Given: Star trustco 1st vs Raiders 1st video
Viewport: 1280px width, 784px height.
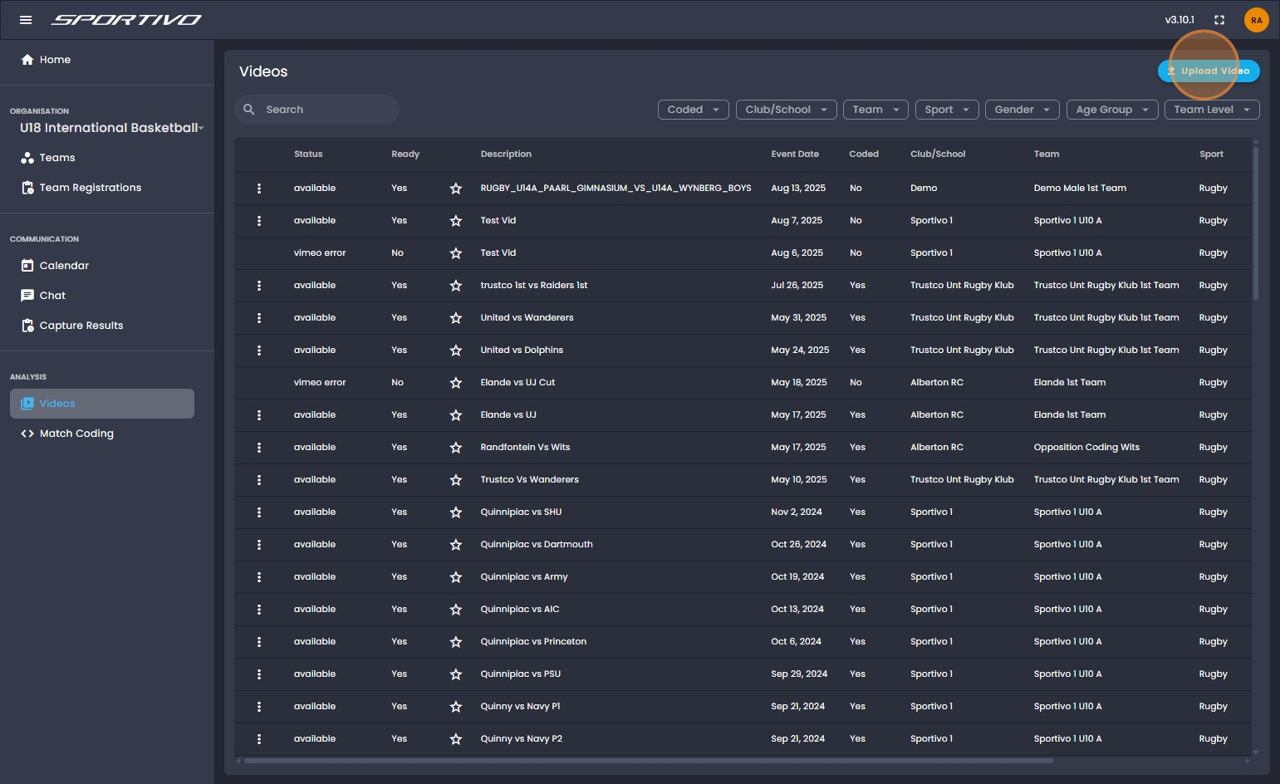Looking at the screenshot, I should coord(456,286).
